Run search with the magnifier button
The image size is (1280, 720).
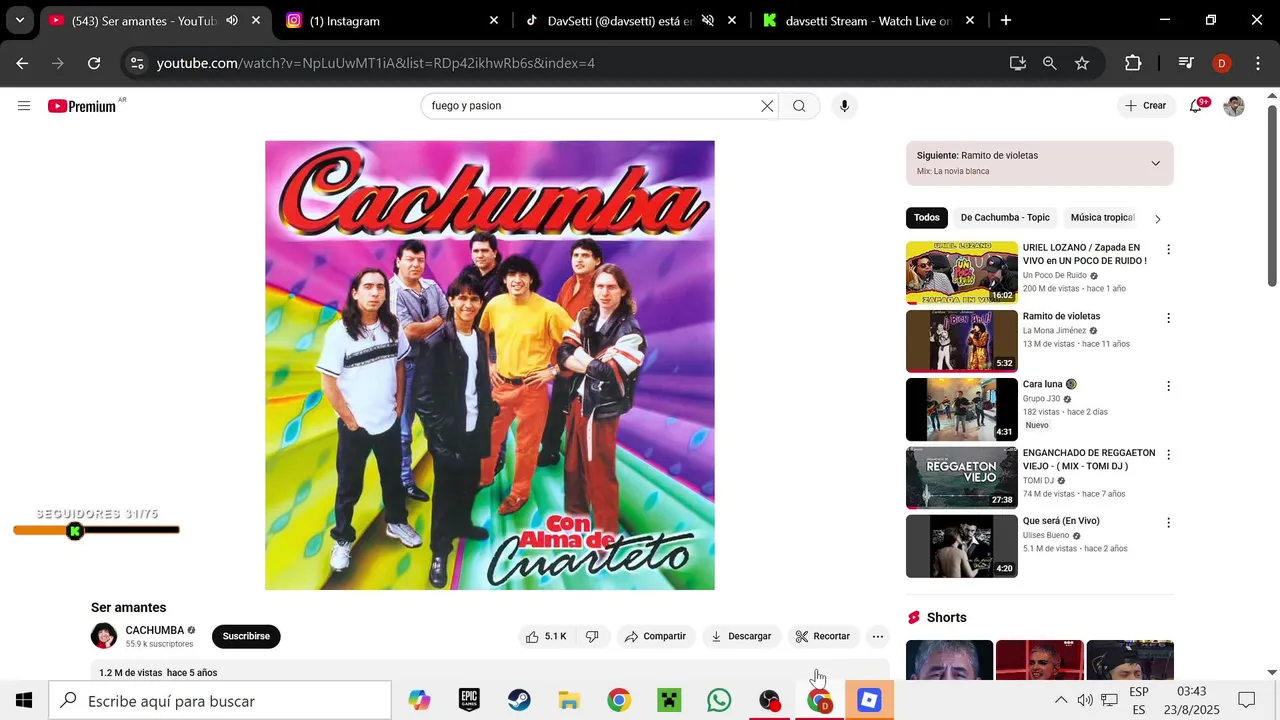pos(799,106)
